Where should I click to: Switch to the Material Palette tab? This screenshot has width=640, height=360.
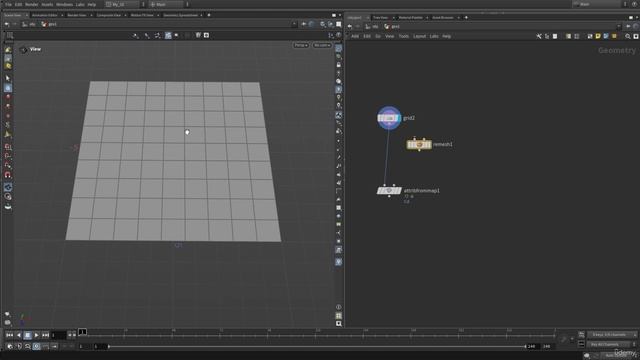(411, 18)
